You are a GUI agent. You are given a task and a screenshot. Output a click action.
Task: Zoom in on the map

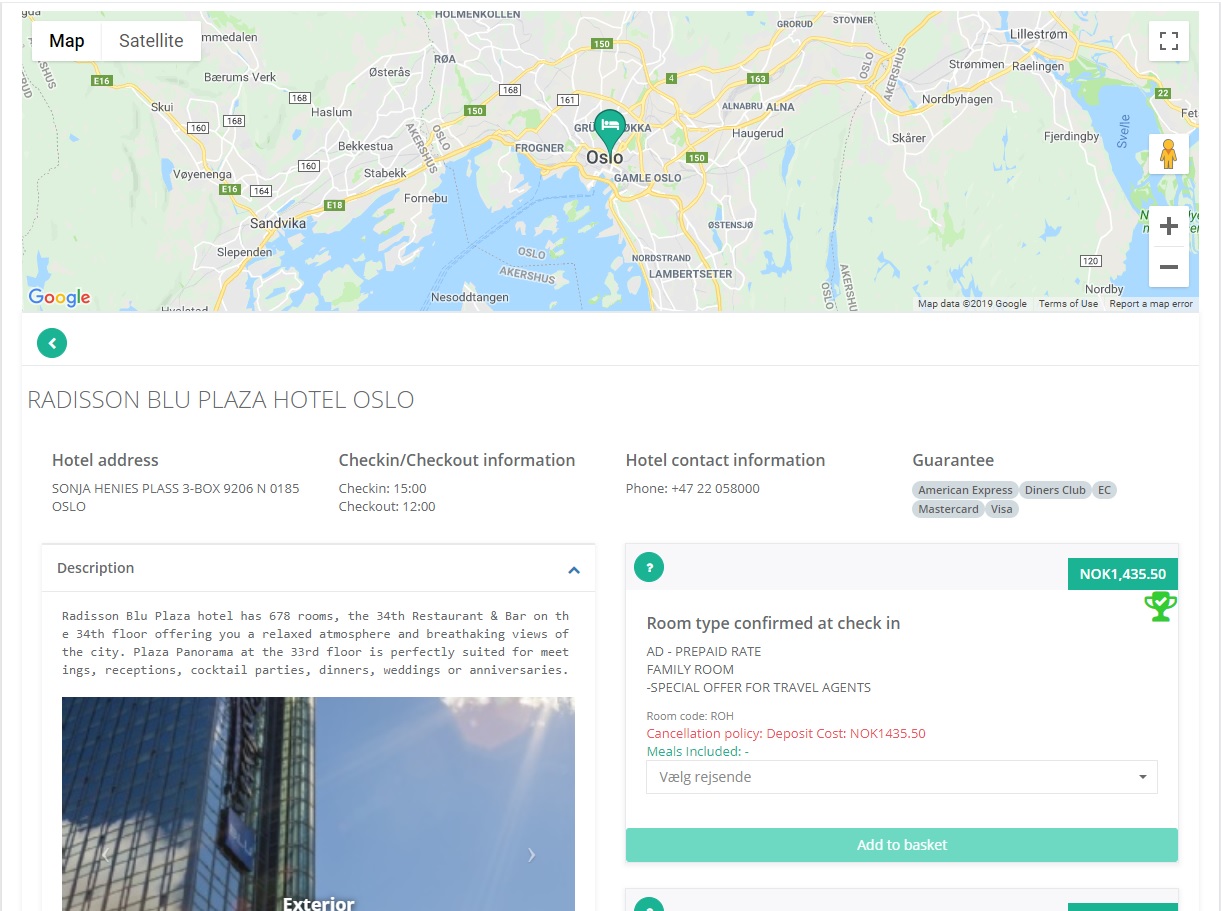pyautogui.click(x=1168, y=227)
